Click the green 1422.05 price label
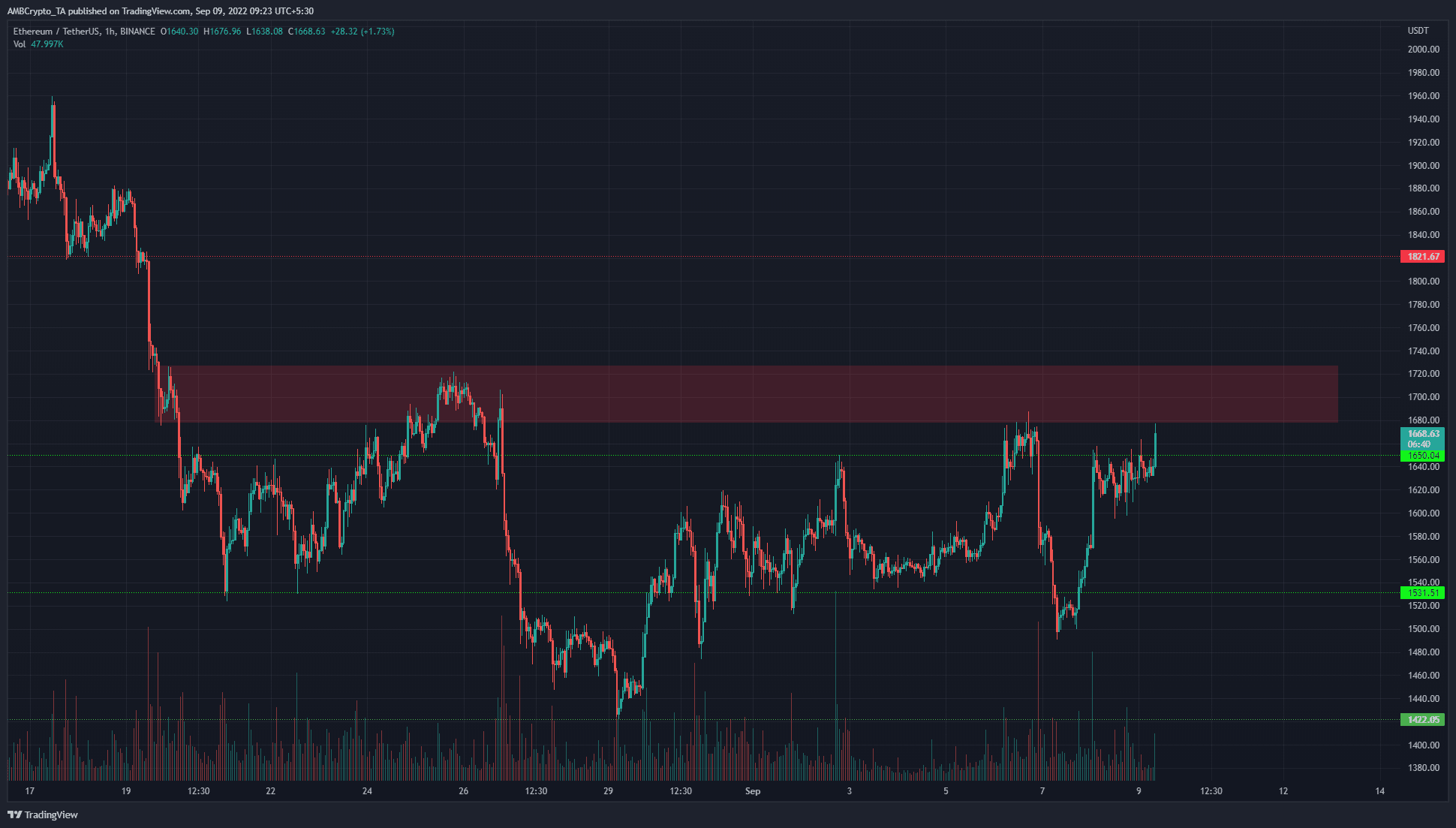Image resolution: width=1456 pixels, height=828 pixels. point(1422,720)
